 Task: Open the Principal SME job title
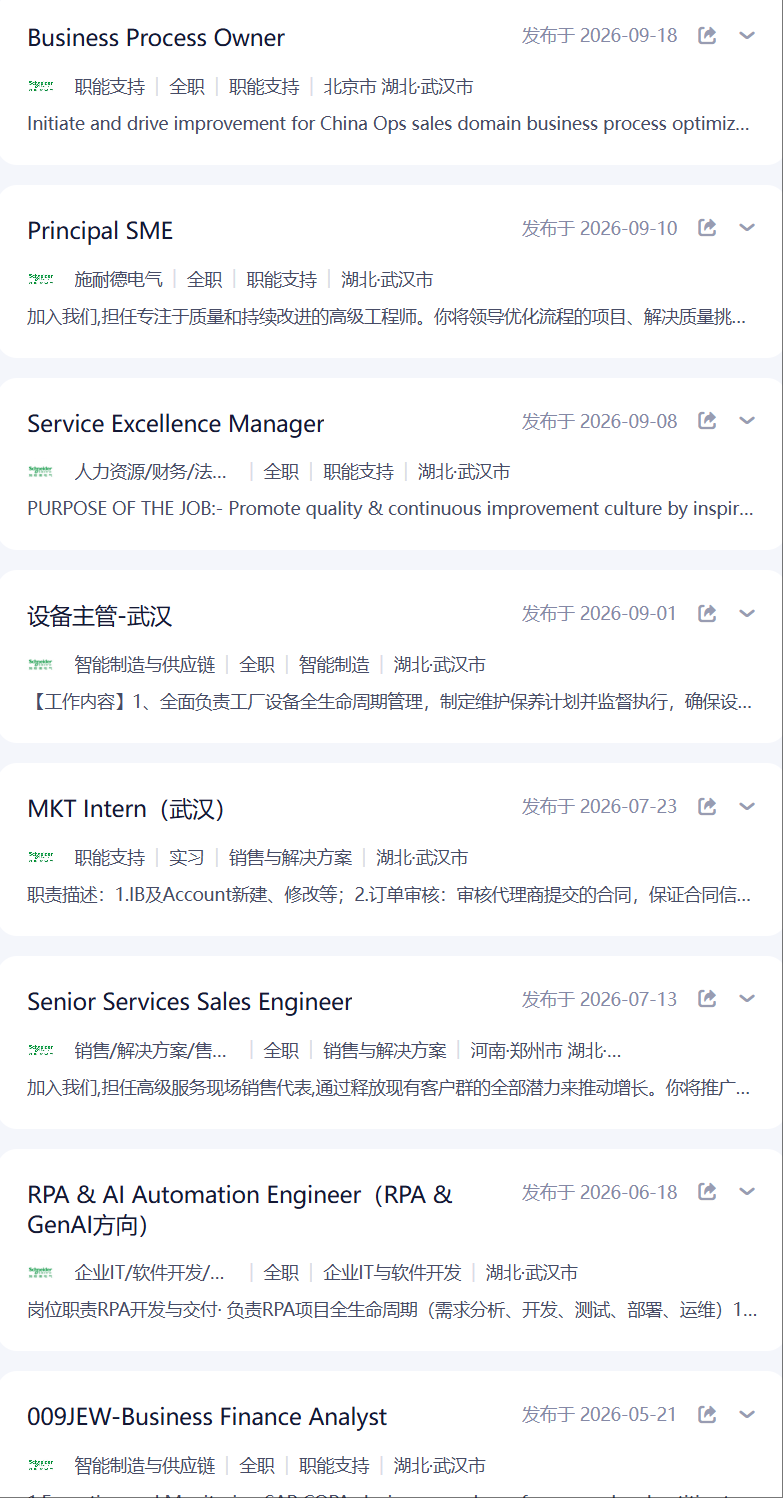click(100, 231)
